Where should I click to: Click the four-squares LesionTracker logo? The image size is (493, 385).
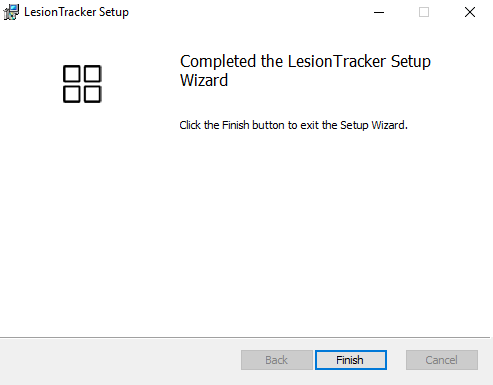pyautogui.click(x=82, y=84)
